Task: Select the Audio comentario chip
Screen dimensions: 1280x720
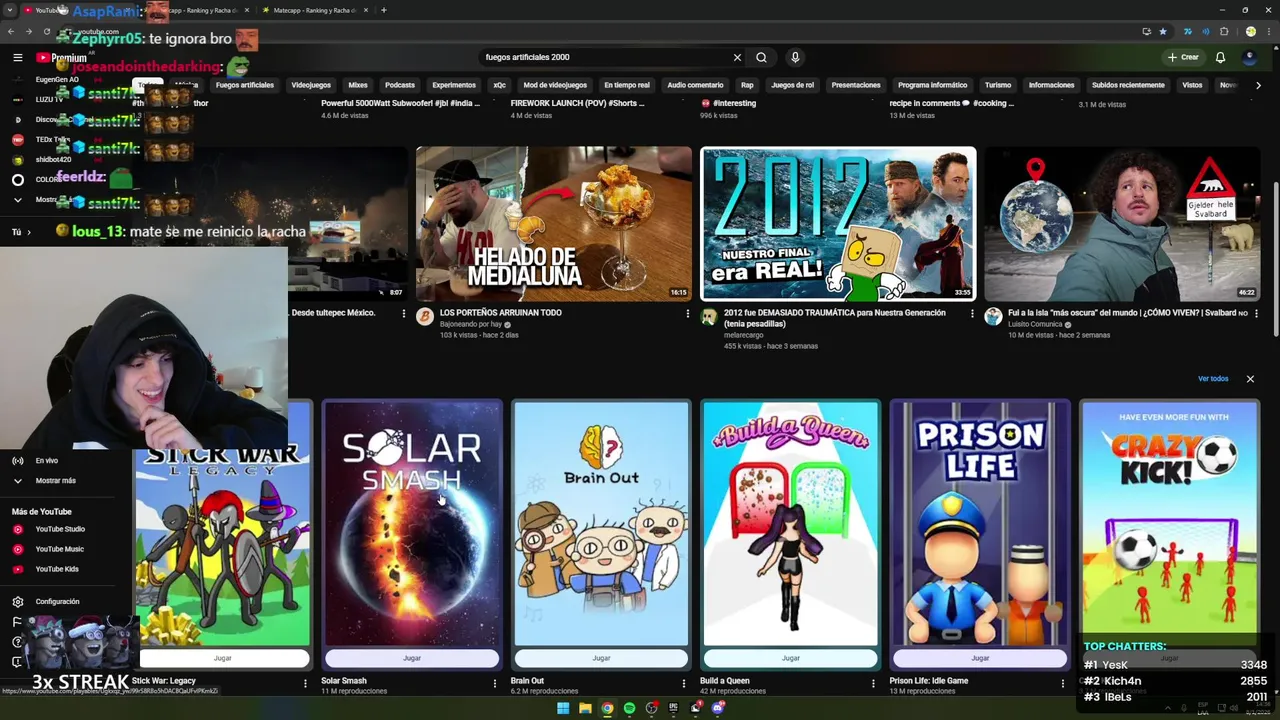Action: 695,85
